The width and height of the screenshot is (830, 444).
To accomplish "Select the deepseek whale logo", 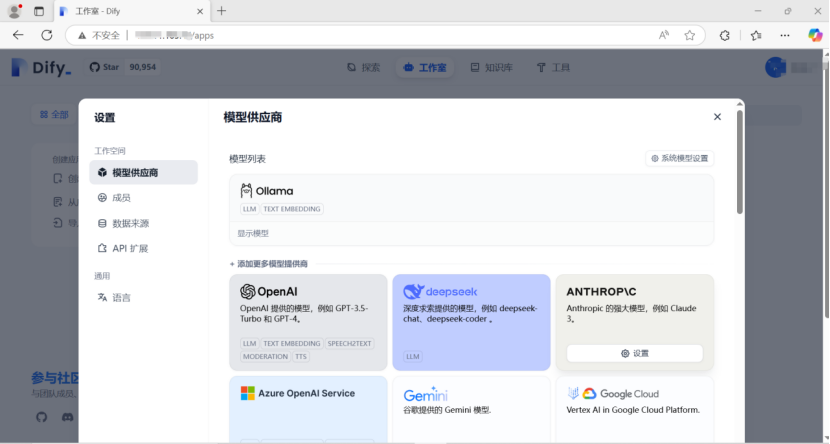I will tap(413, 291).
